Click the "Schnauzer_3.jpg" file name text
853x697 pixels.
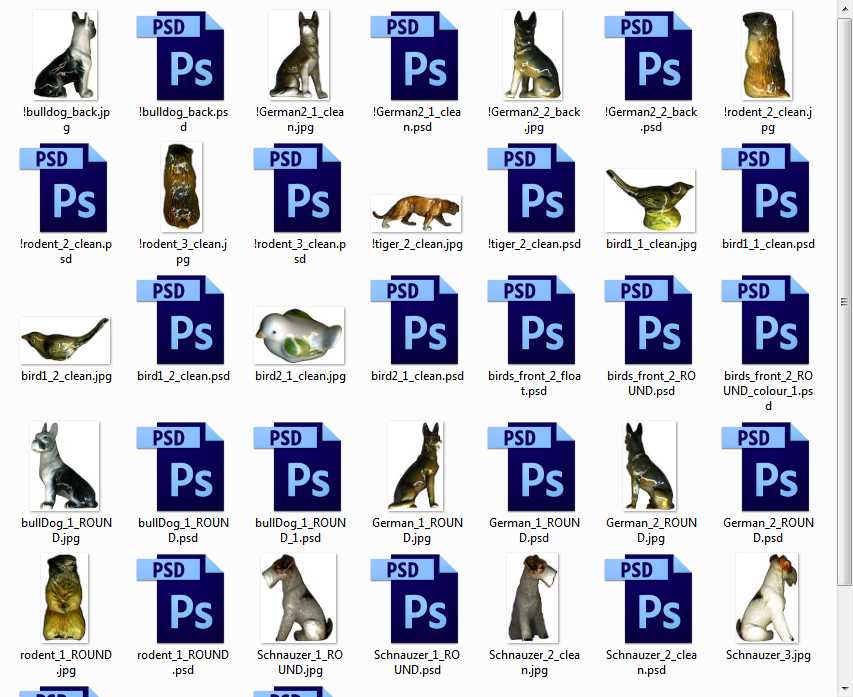[768, 655]
